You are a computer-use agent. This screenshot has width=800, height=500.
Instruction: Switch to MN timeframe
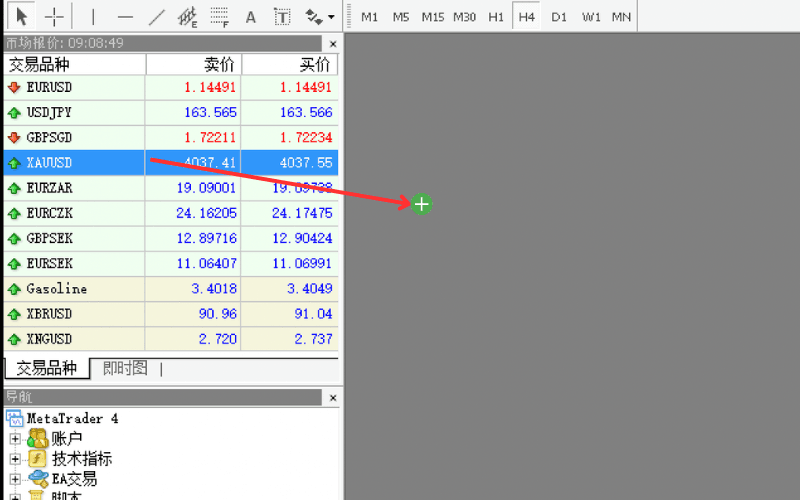tap(621, 17)
